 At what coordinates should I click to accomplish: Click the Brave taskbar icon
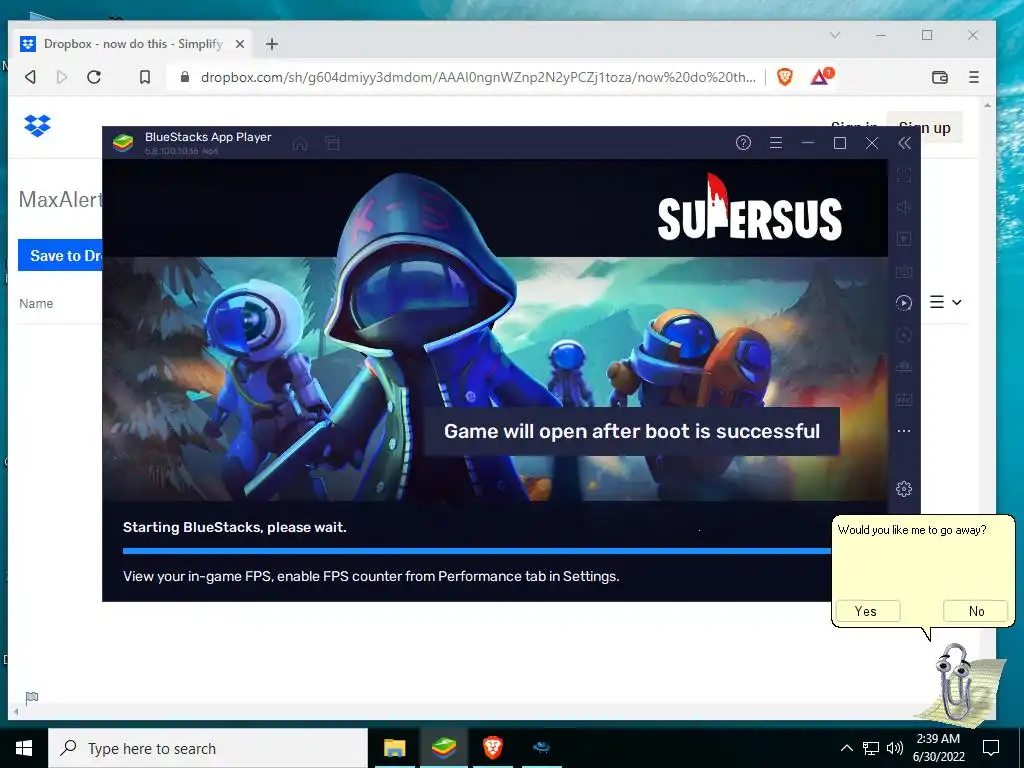click(492, 748)
